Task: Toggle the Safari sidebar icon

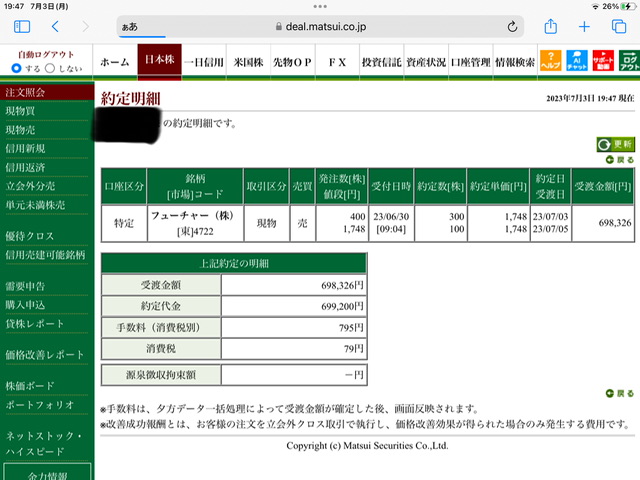Action: point(22,27)
